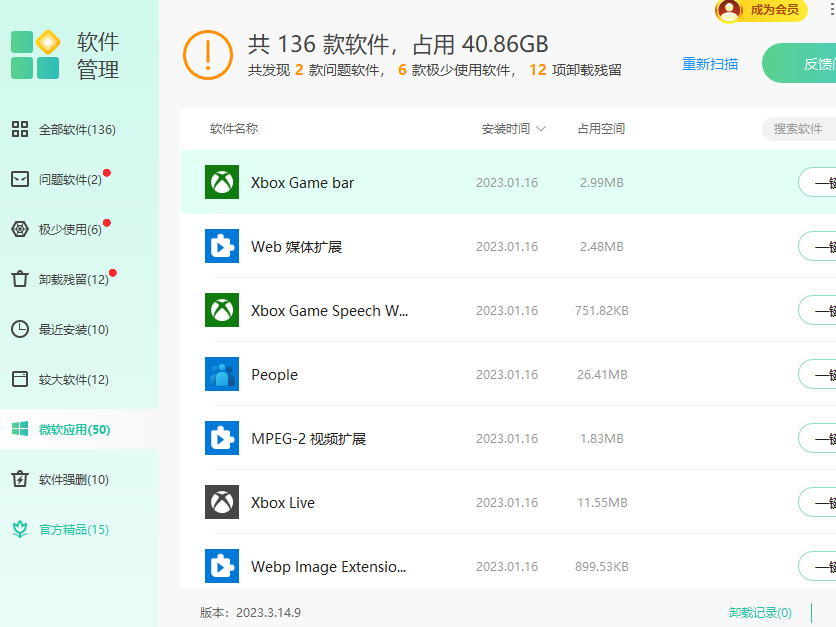Click uninstall button for Xbox Game Speech
Viewport: 836px width, 627px height.
click(x=817, y=310)
